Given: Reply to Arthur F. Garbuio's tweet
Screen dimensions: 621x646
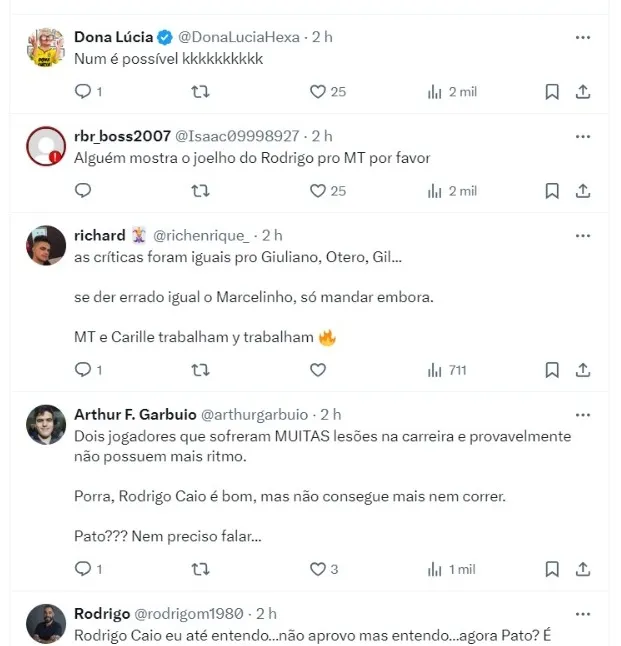Looking at the screenshot, I should tap(83, 568).
